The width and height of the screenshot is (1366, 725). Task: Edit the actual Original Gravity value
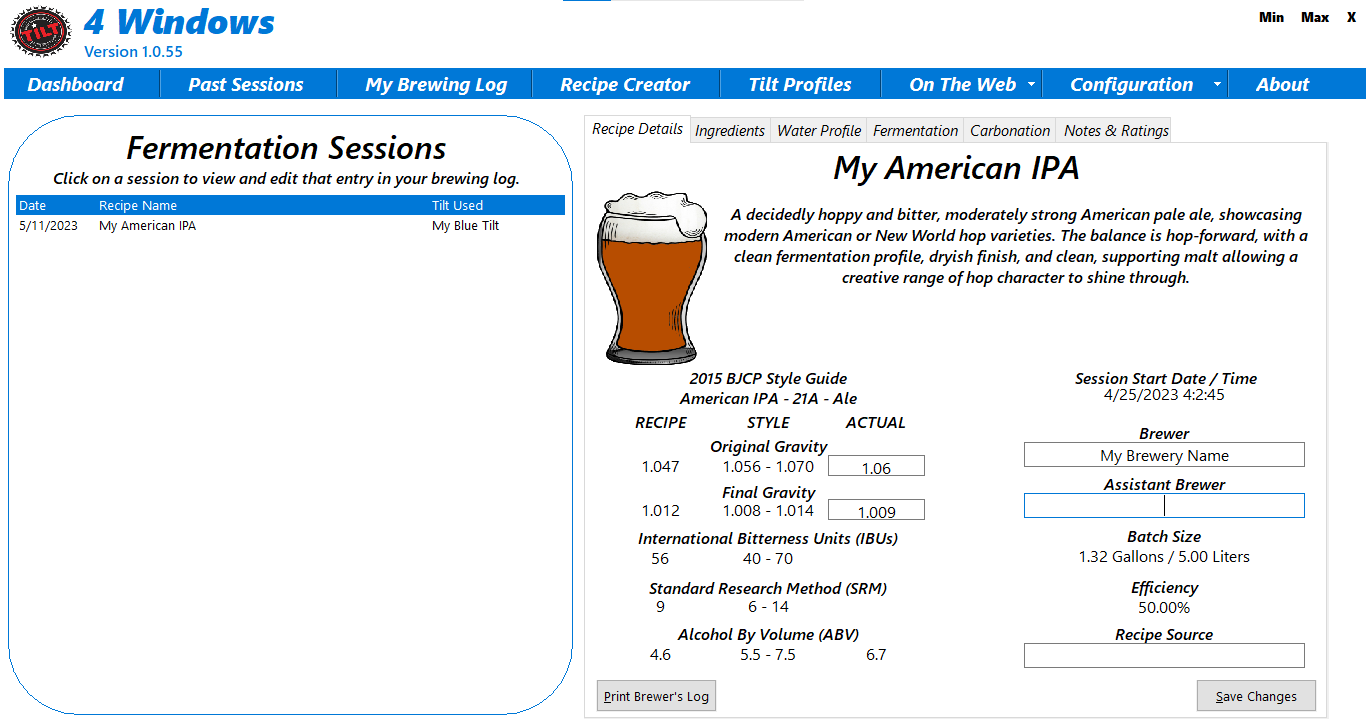[876, 465]
